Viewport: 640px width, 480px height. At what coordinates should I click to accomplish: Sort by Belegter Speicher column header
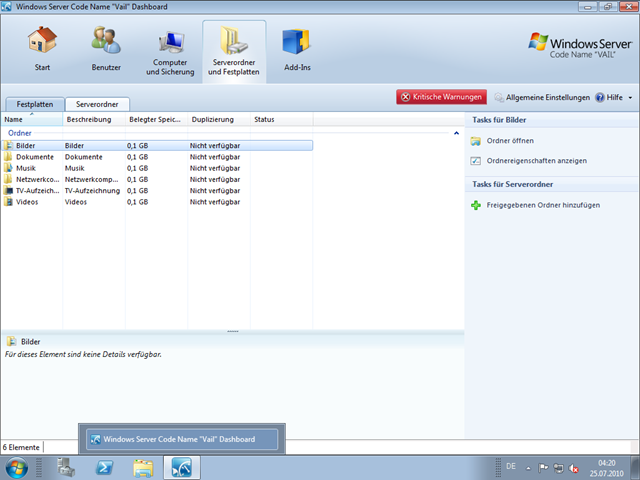pyautogui.click(x=156, y=120)
